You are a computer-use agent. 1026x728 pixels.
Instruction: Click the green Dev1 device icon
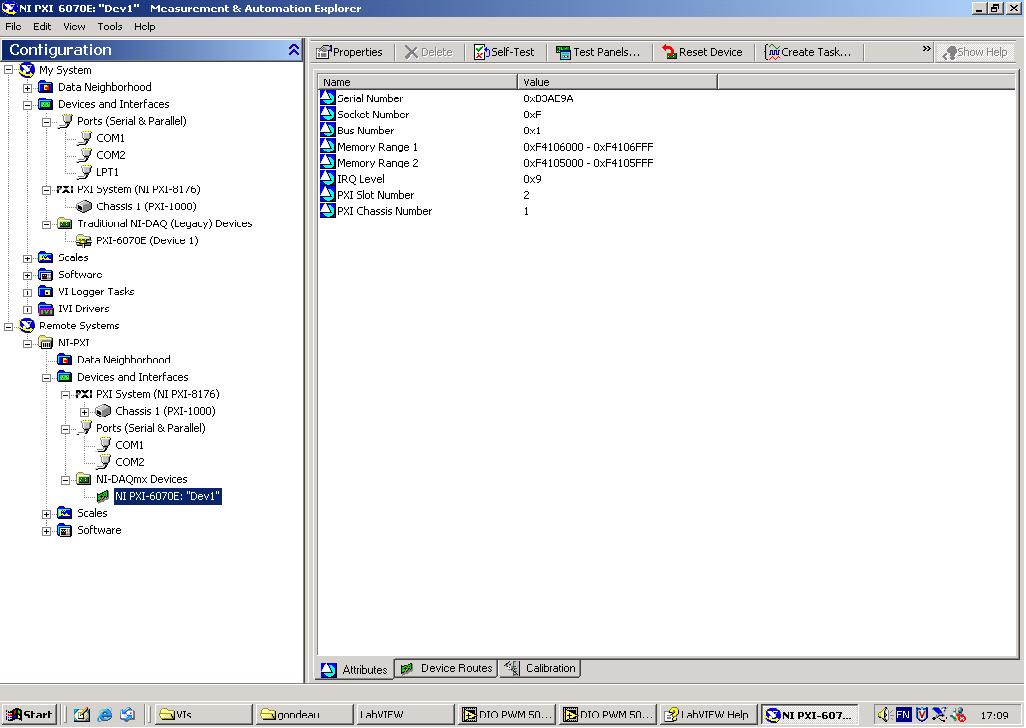[x=103, y=496]
